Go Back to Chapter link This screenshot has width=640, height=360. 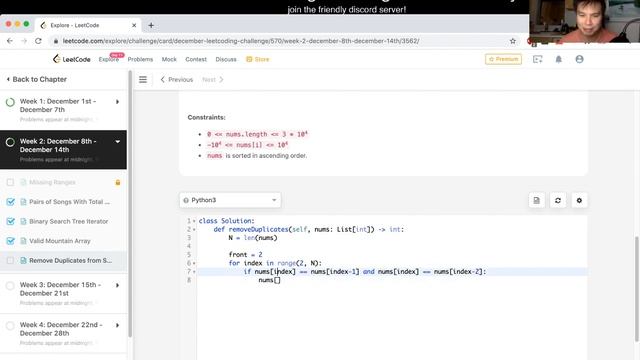tap(36, 79)
